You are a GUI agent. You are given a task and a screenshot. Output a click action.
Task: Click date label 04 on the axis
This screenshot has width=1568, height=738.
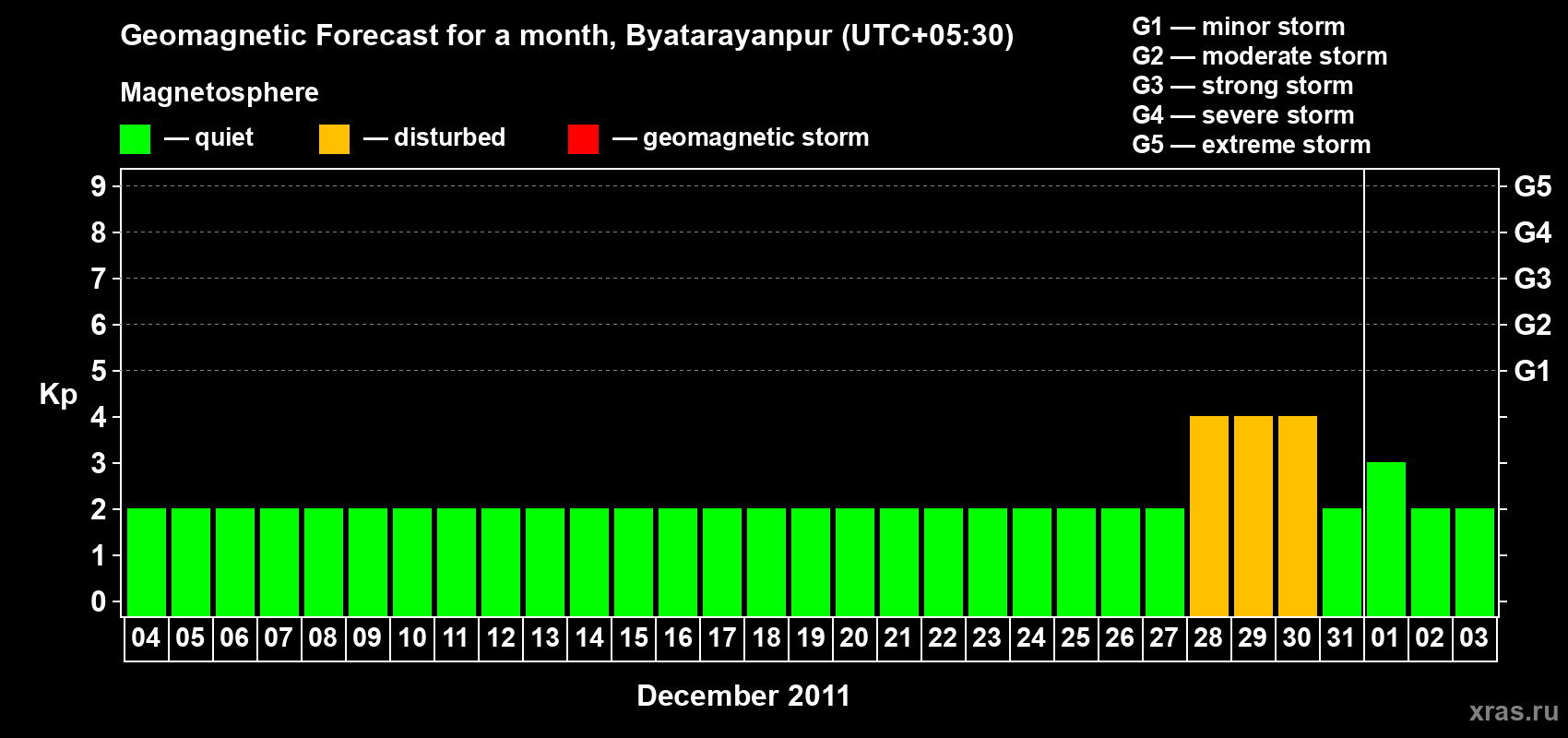pyautogui.click(x=146, y=638)
